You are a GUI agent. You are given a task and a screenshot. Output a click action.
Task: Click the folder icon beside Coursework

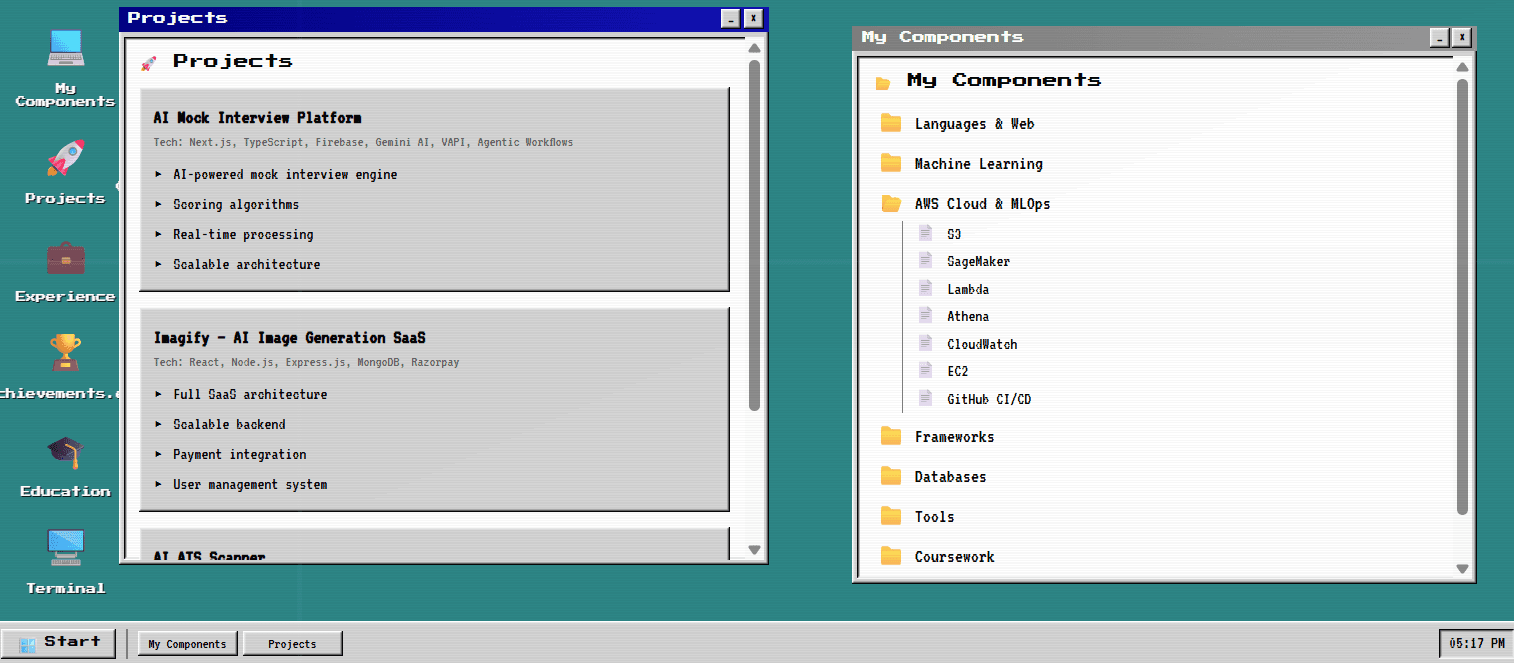pyautogui.click(x=891, y=556)
